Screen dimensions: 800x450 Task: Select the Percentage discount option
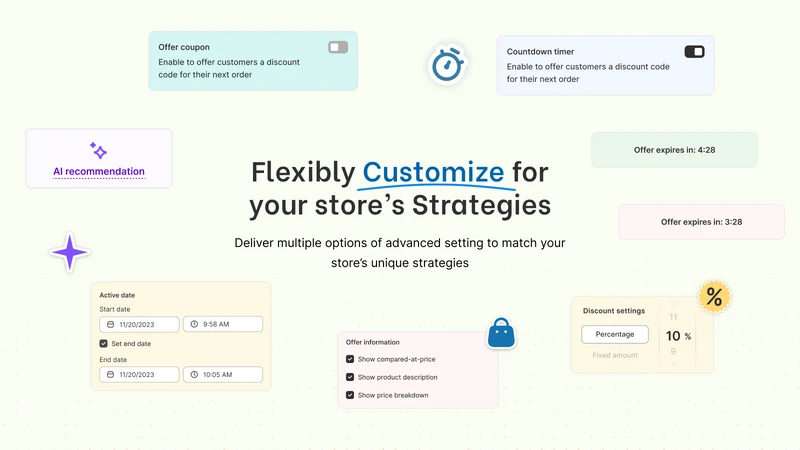[x=615, y=334]
